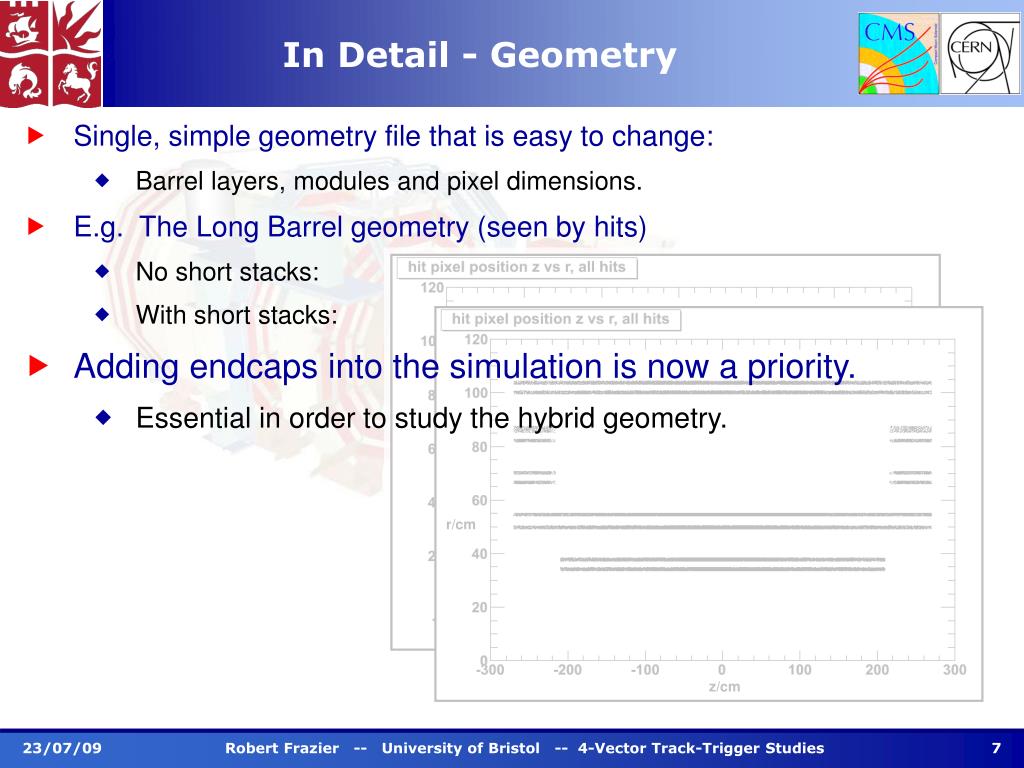Click 'Barrel layers, modules and pixel dimensions.' line
1024x768 pixels.
pos(389,181)
